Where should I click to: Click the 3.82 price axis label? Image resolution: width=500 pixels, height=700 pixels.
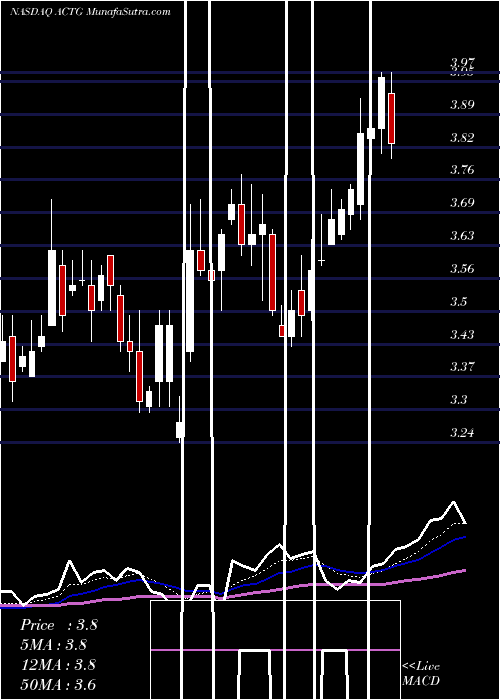point(462,138)
